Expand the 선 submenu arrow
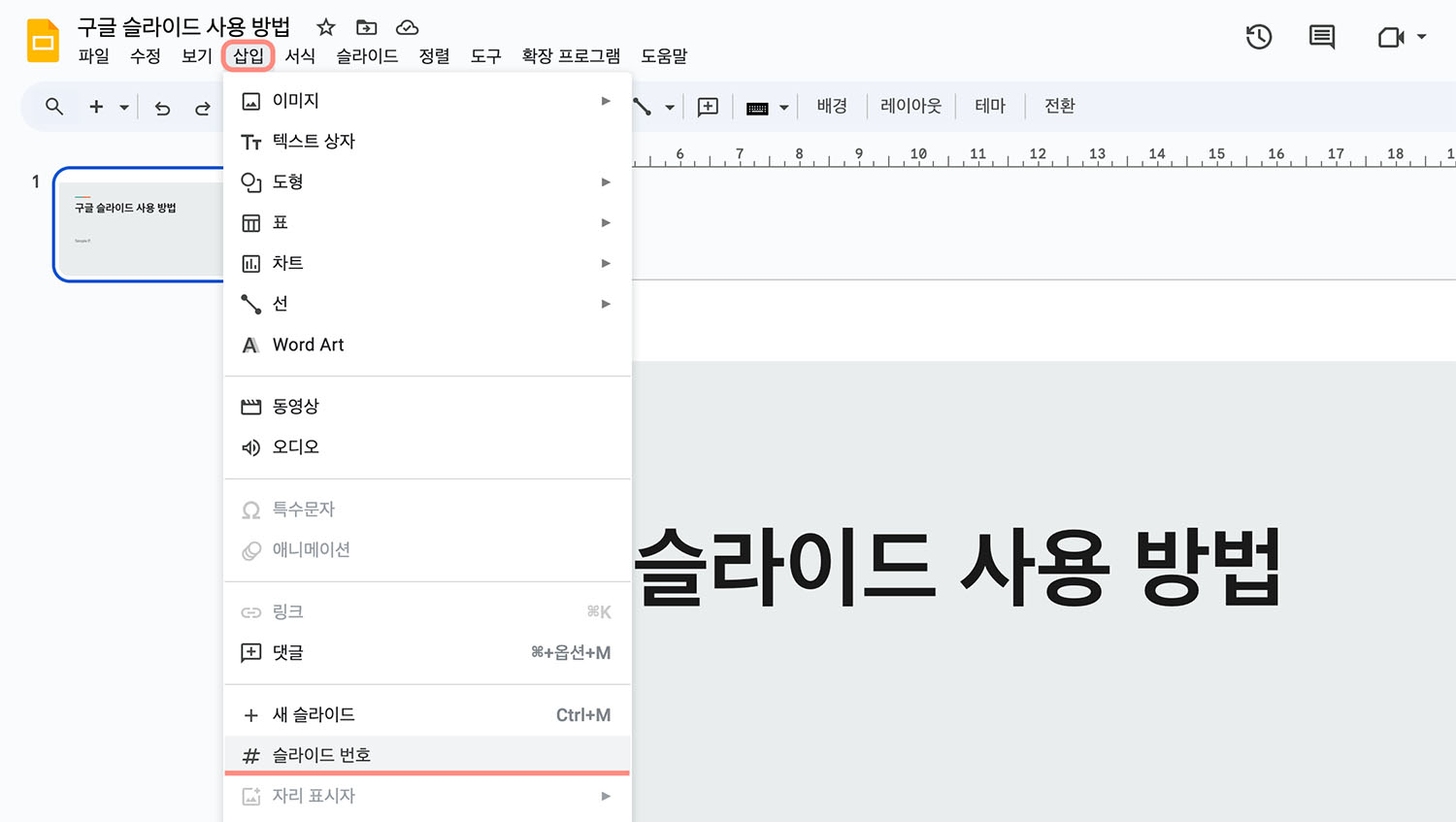This screenshot has width=1456, height=822. click(606, 305)
